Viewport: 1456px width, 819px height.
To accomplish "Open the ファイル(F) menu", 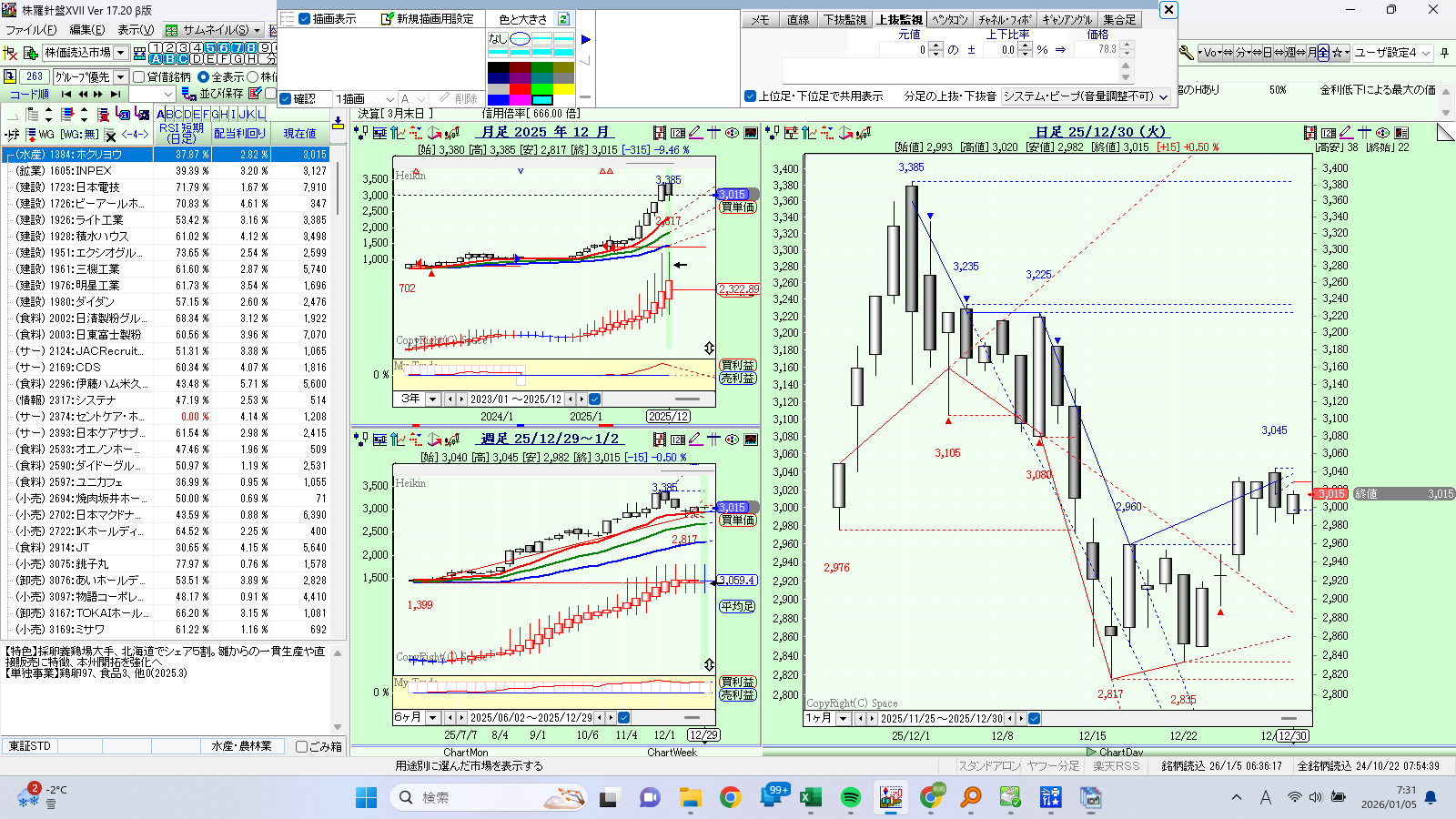I will click(31, 30).
